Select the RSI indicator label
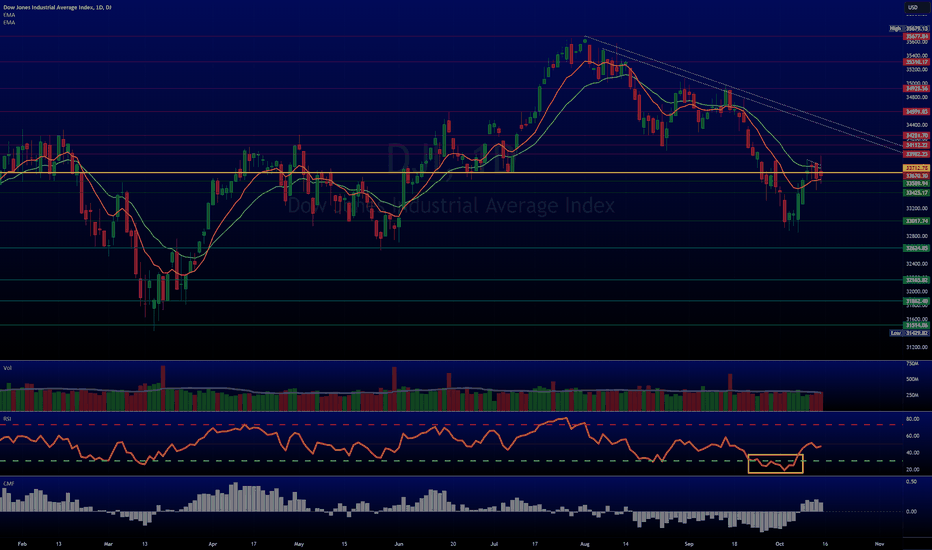932x550 pixels. click(7, 419)
